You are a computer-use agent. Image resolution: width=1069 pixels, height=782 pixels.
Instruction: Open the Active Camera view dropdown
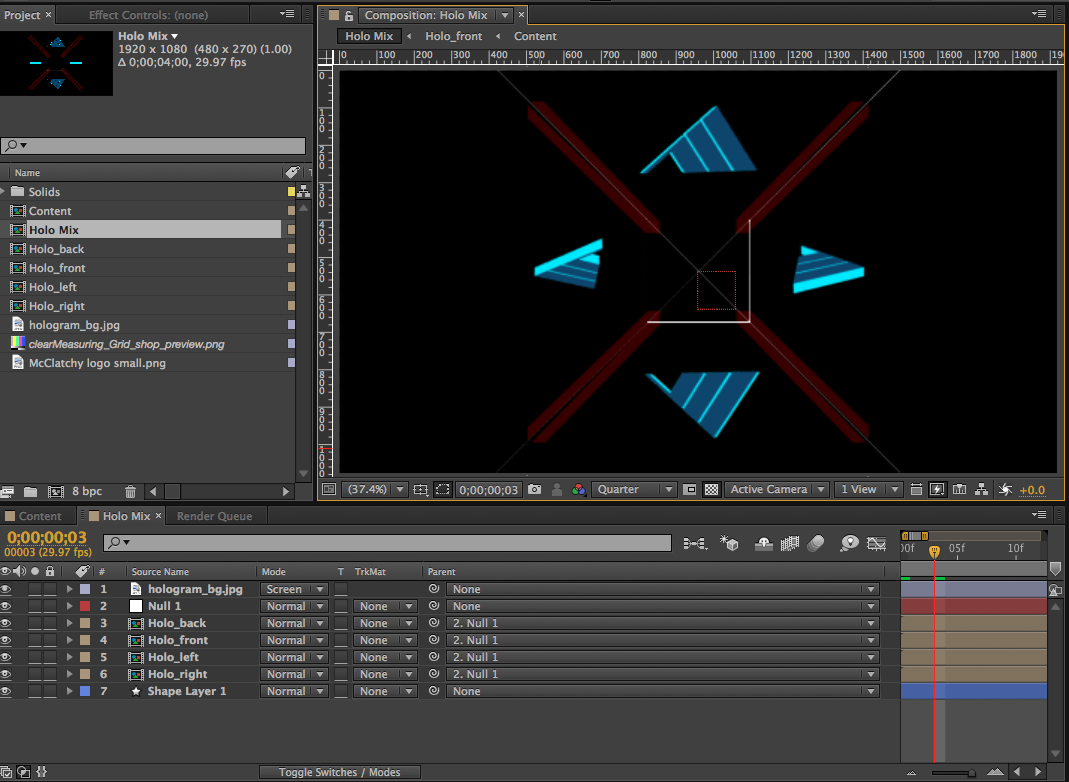pyautogui.click(x=777, y=490)
